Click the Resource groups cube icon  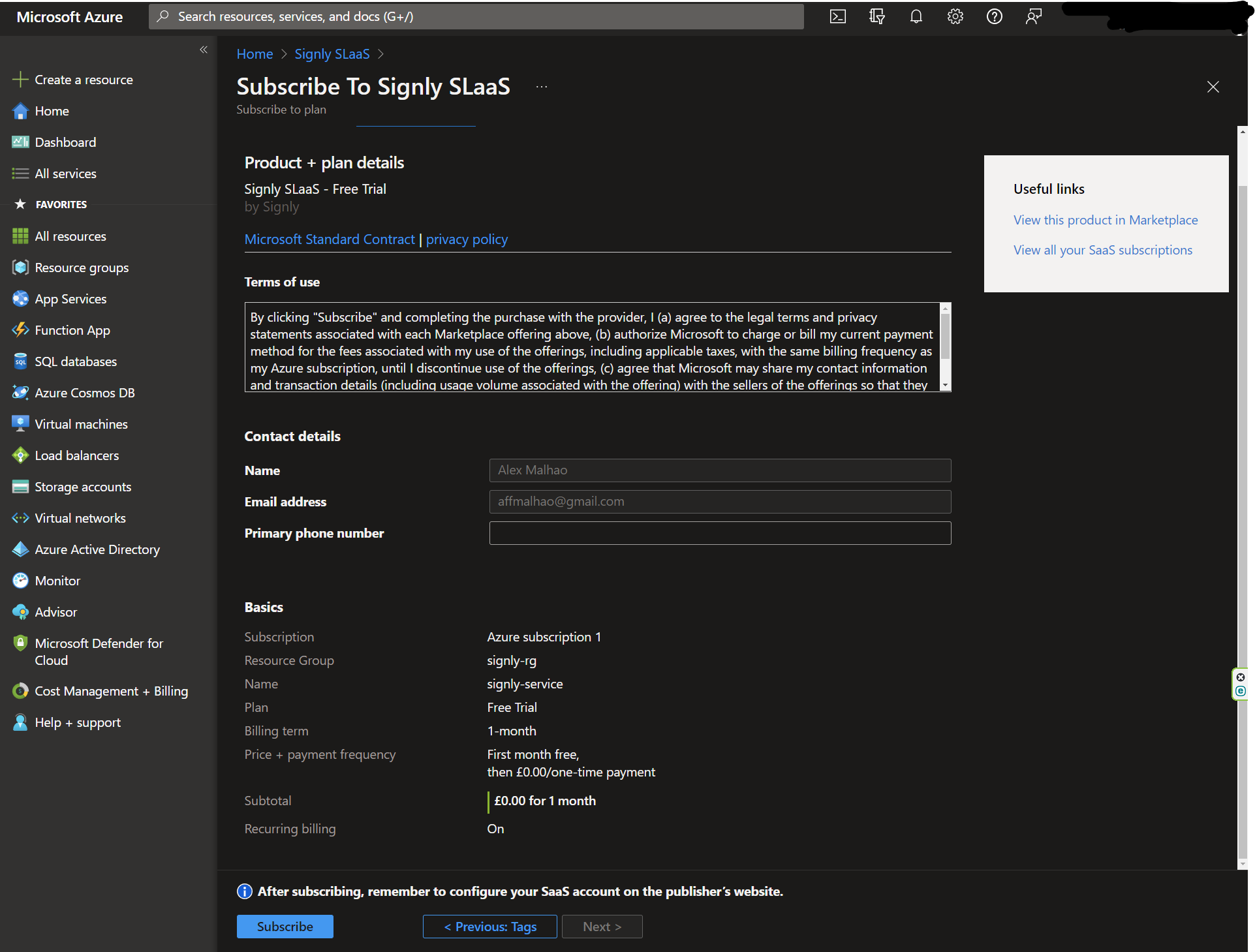click(20, 268)
